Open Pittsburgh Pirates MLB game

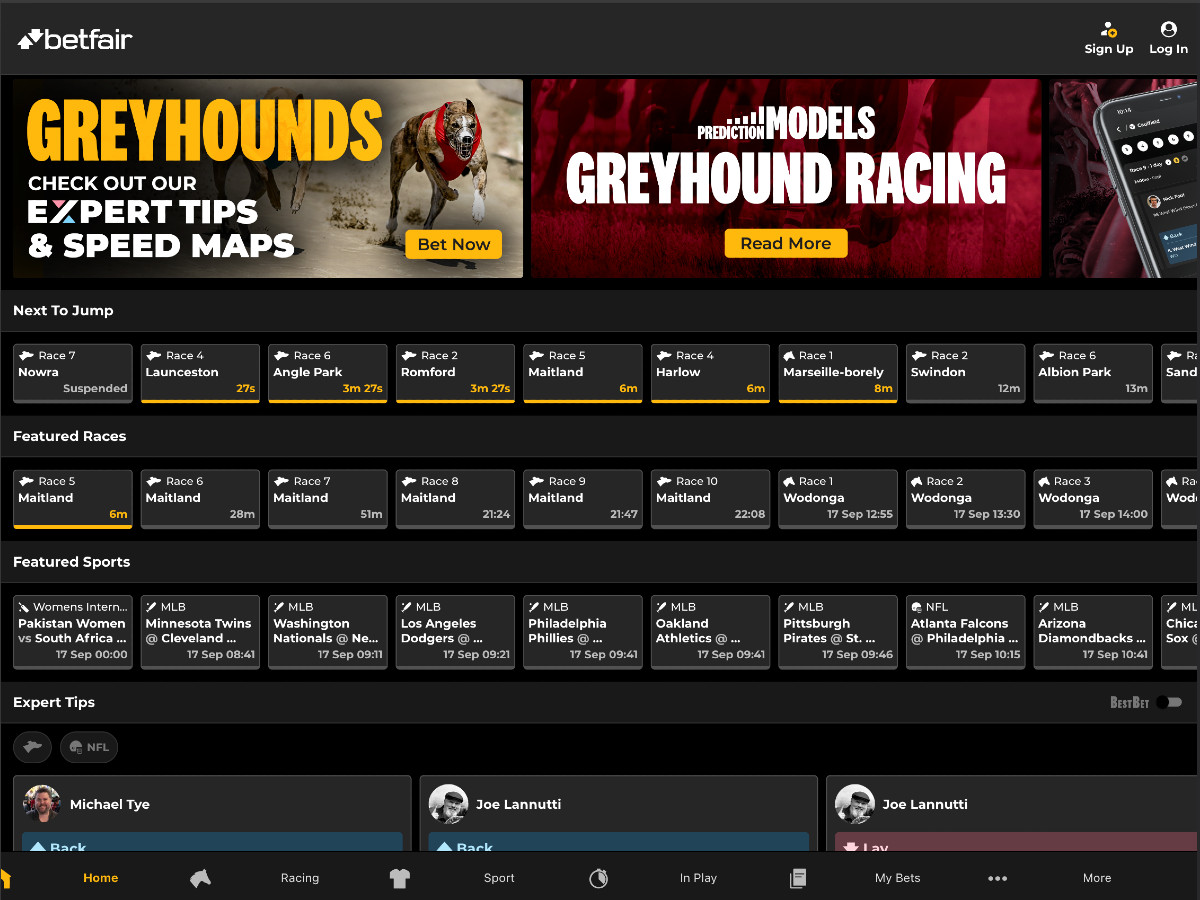coord(838,632)
